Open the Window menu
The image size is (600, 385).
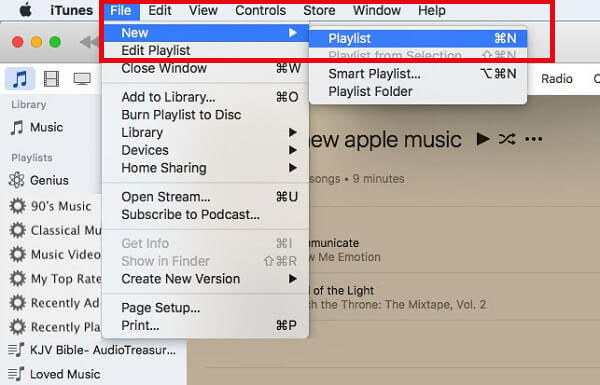(377, 10)
